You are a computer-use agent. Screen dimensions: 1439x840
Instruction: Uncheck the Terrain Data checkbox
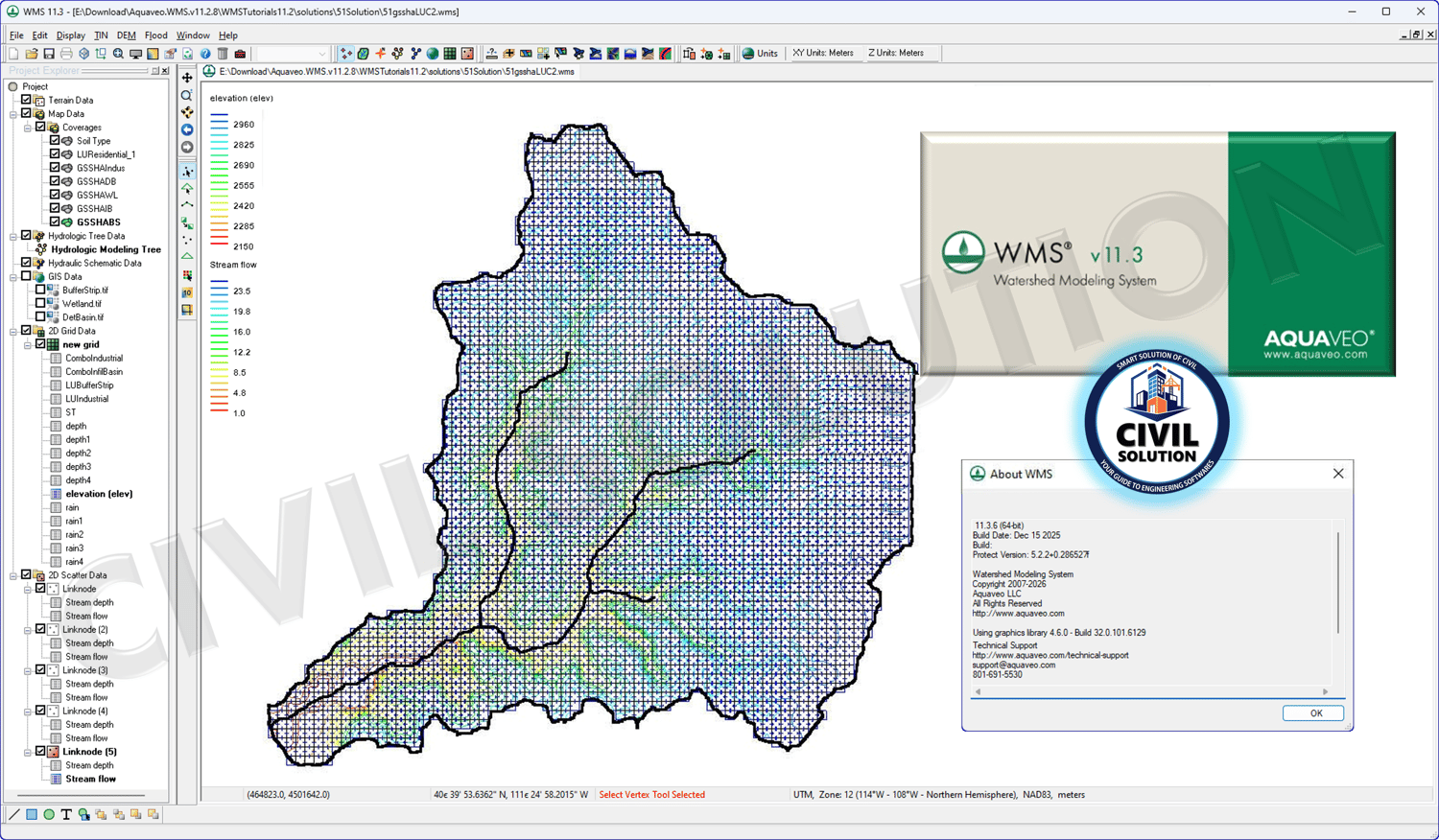[x=27, y=100]
